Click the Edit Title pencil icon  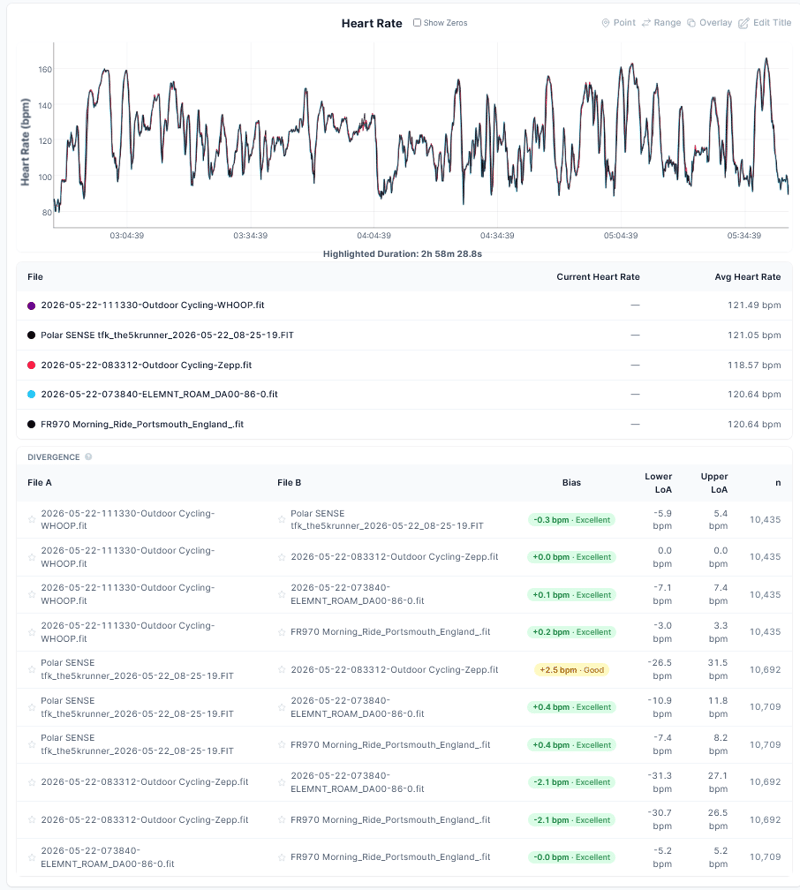click(x=743, y=23)
